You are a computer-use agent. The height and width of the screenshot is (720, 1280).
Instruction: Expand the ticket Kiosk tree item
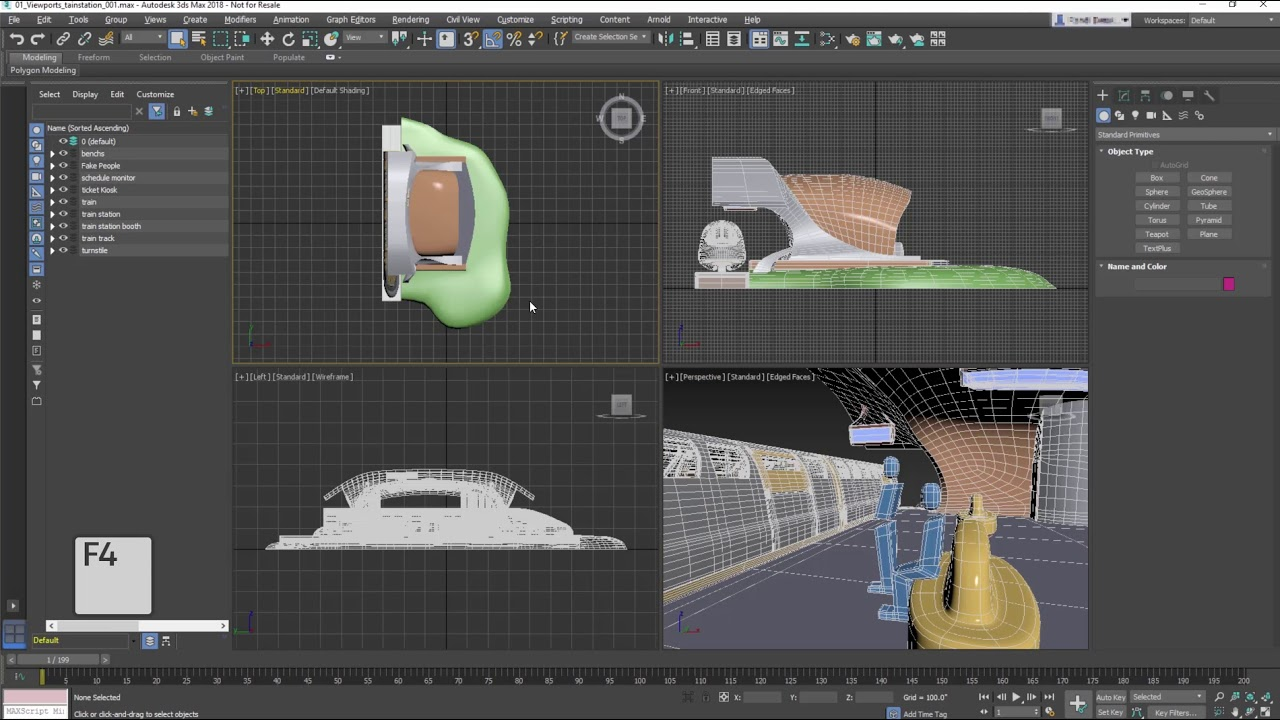click(x=52, y=190)
